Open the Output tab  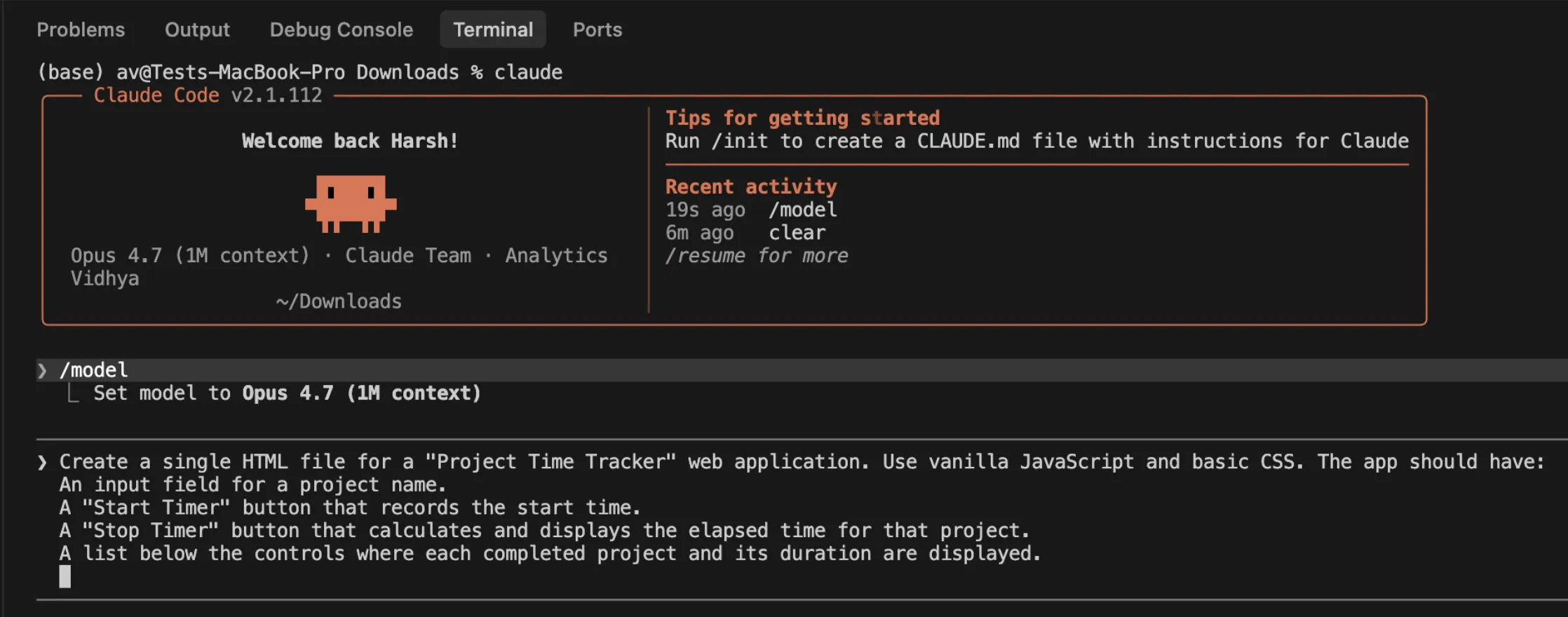[x=197, y=29]
